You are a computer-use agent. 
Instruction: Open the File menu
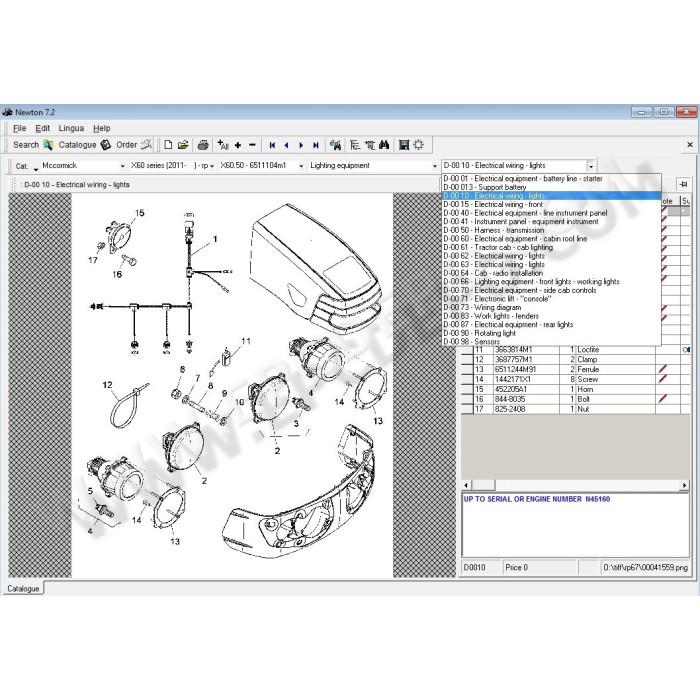tap(20, 129)
